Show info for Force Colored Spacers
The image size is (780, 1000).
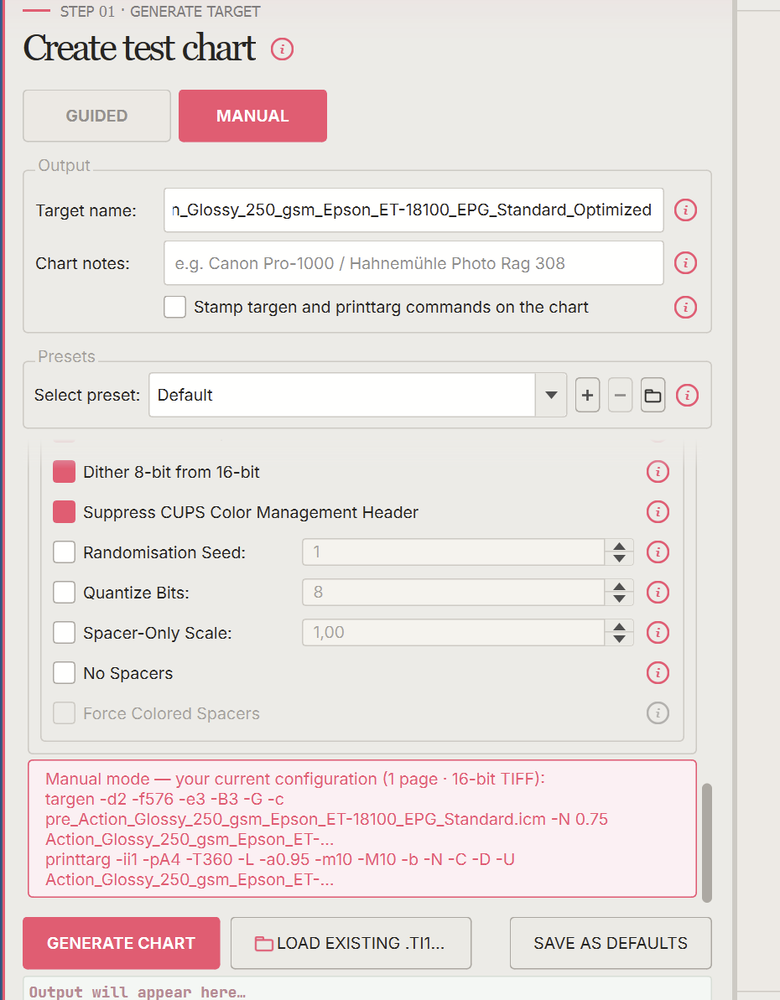click(658, 713)
